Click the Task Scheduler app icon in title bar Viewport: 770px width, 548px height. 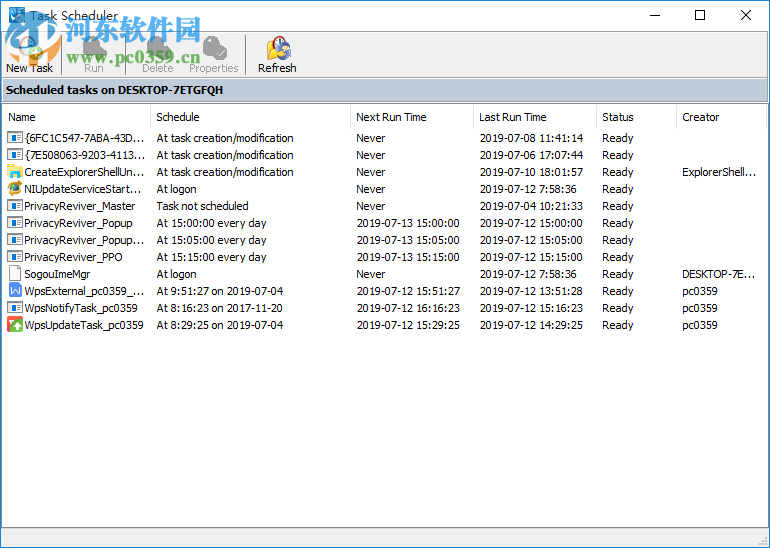16,15
